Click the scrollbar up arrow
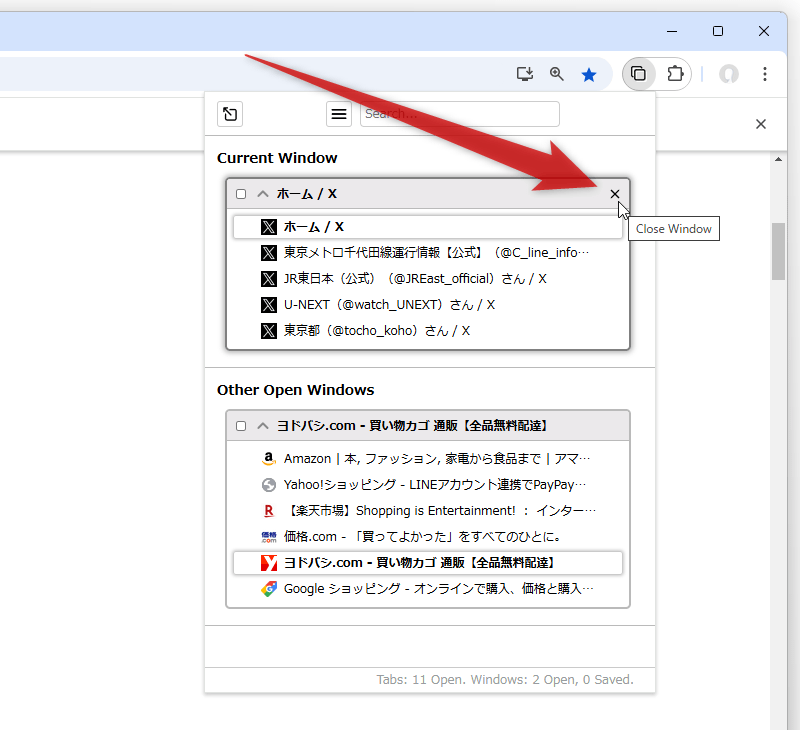The image size is (800, 730). (778, 160)
